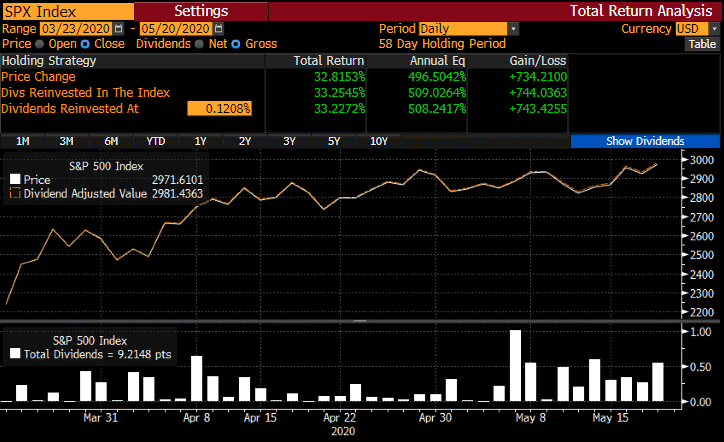Click the Show Dividends button
The width and height of the screenshot is (724, 442).
(x=645, y=141)
